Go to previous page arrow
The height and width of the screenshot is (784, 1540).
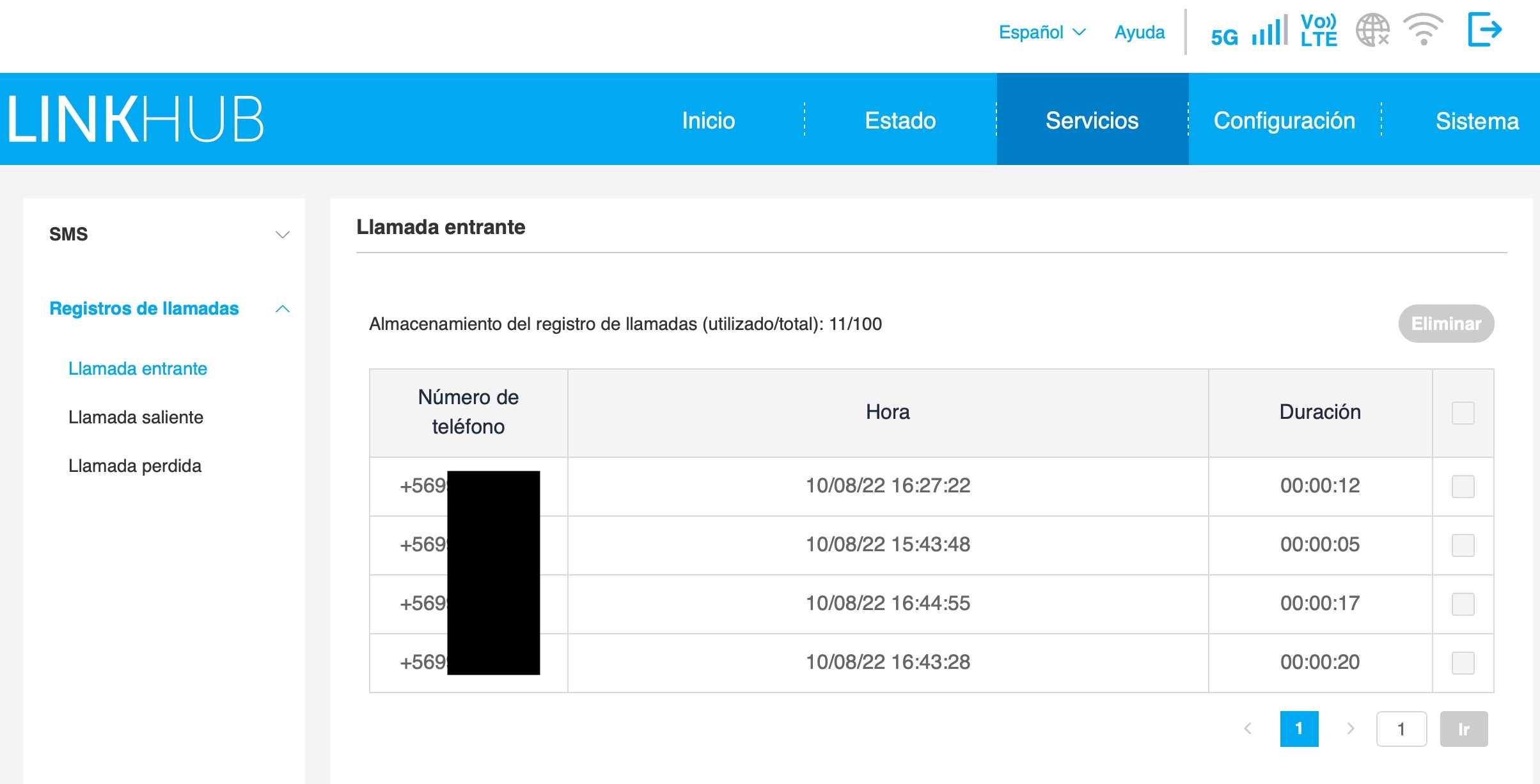pyautogui.click(x=1248, y=728)
